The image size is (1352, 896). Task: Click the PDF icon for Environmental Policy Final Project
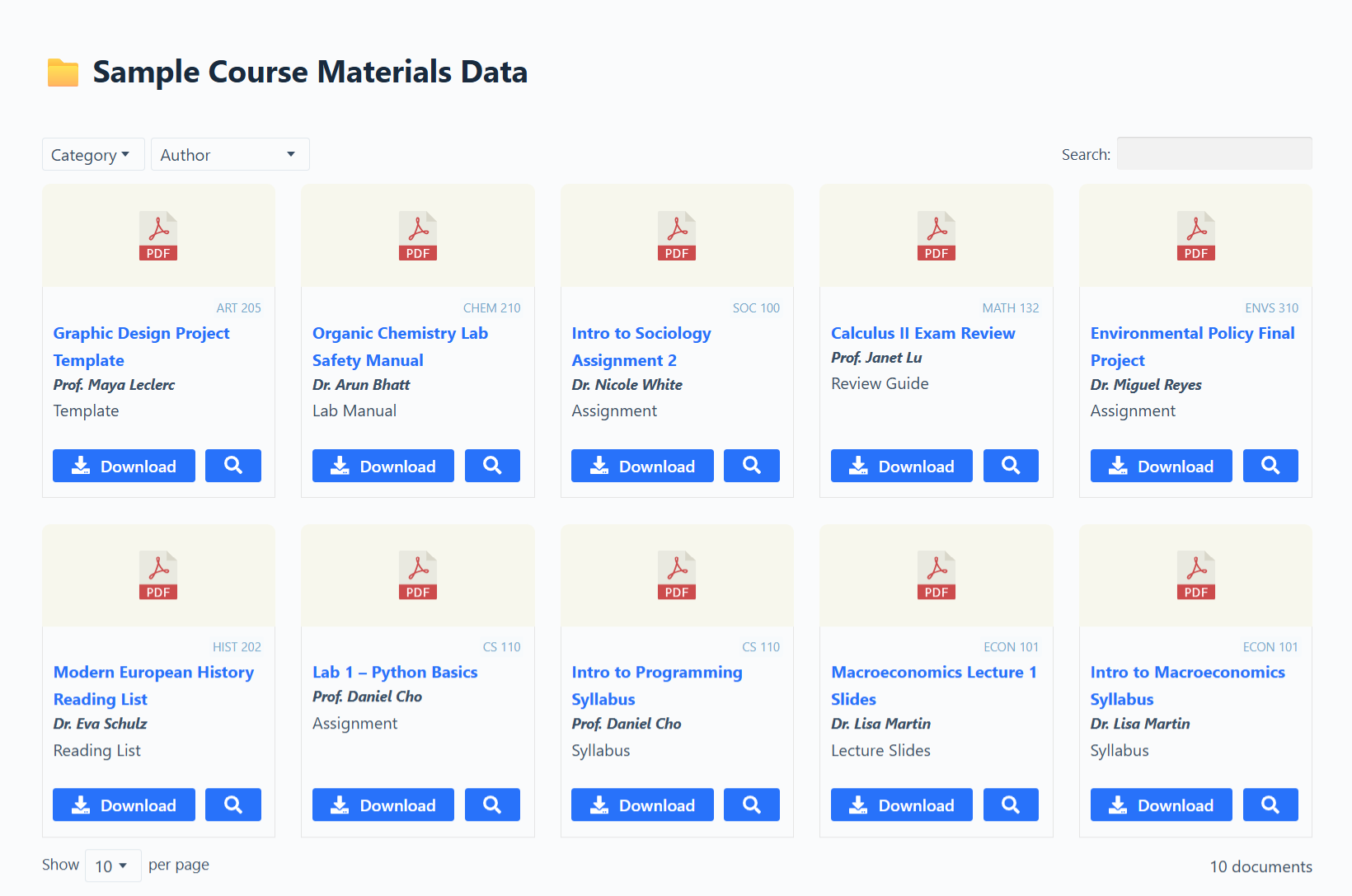(1196, 236)
